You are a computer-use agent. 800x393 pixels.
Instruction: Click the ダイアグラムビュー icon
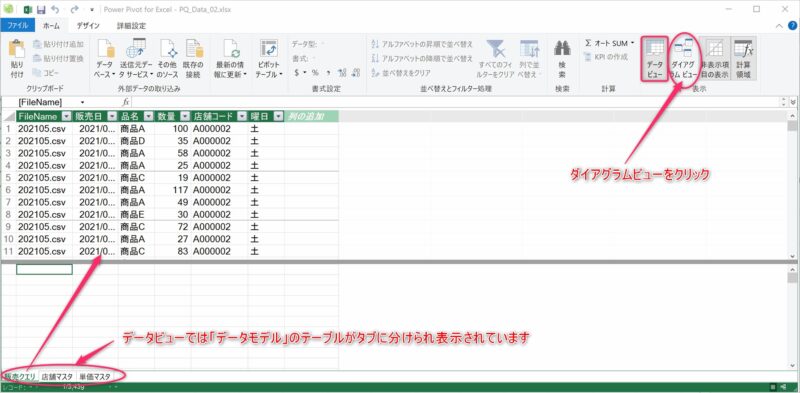pyautogui.click(x=683, y=49)
